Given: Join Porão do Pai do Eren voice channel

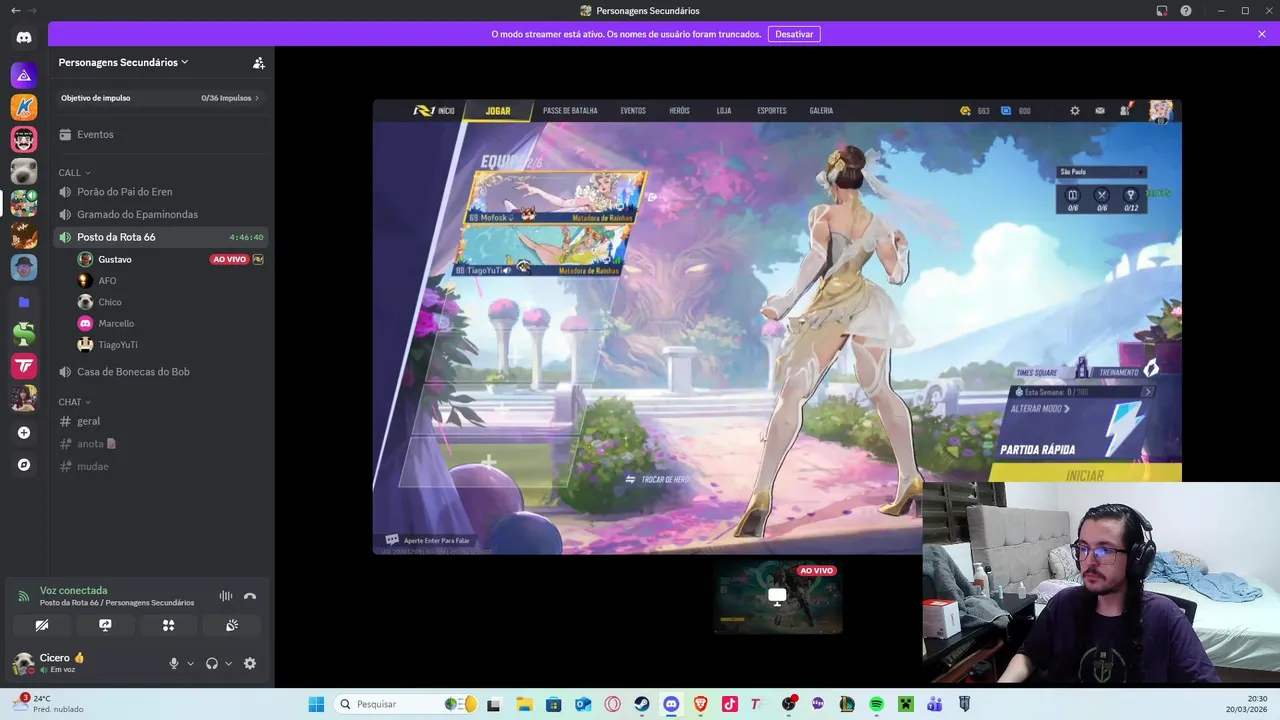Looking at the screenshot, I should point(160,192).
